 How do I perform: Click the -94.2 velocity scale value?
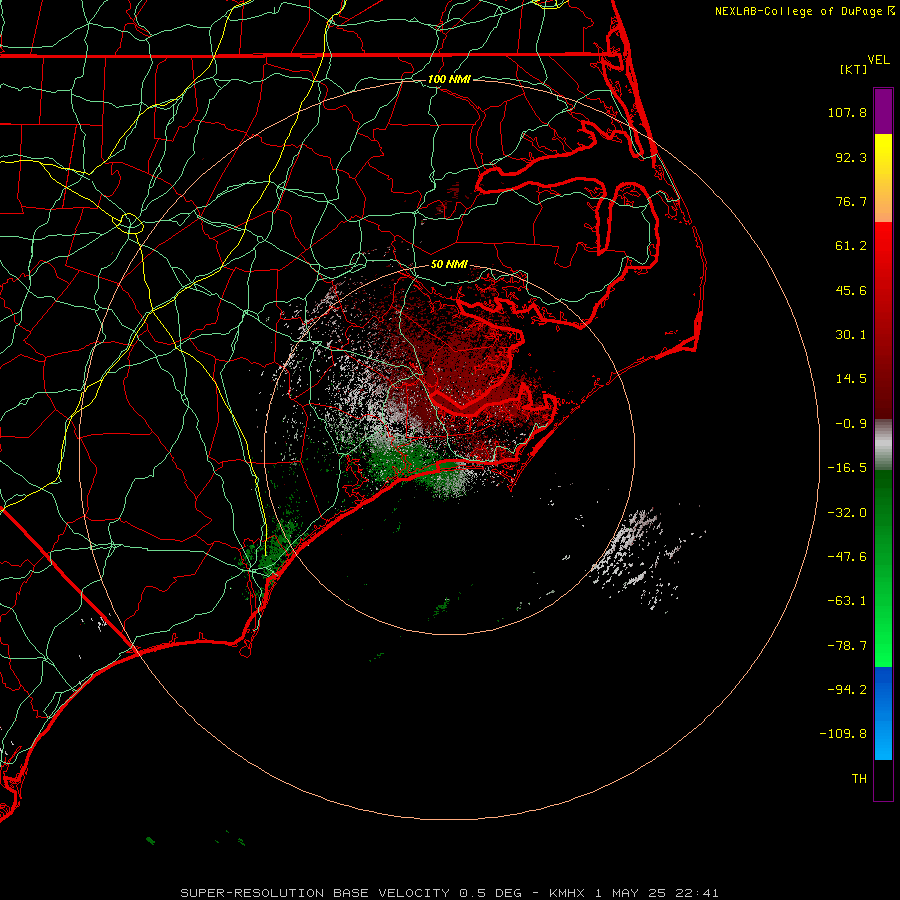(847, 690)
